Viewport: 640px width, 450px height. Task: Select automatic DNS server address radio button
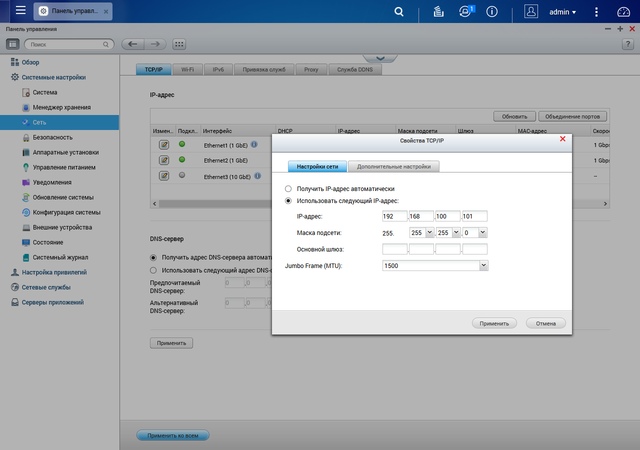pyautogui.click(x=153, y=257)
